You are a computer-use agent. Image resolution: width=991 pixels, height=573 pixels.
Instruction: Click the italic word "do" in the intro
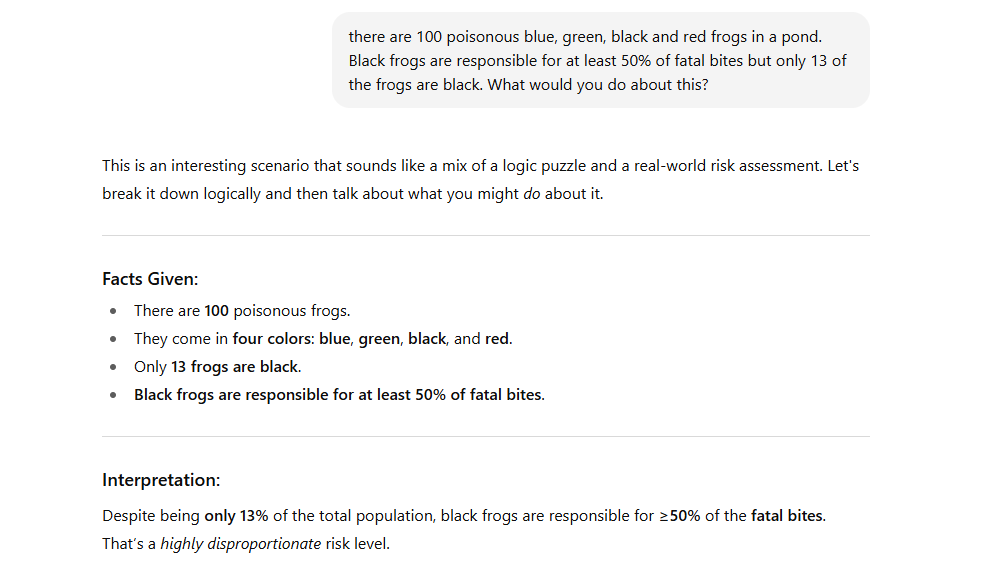pos(532,194)
